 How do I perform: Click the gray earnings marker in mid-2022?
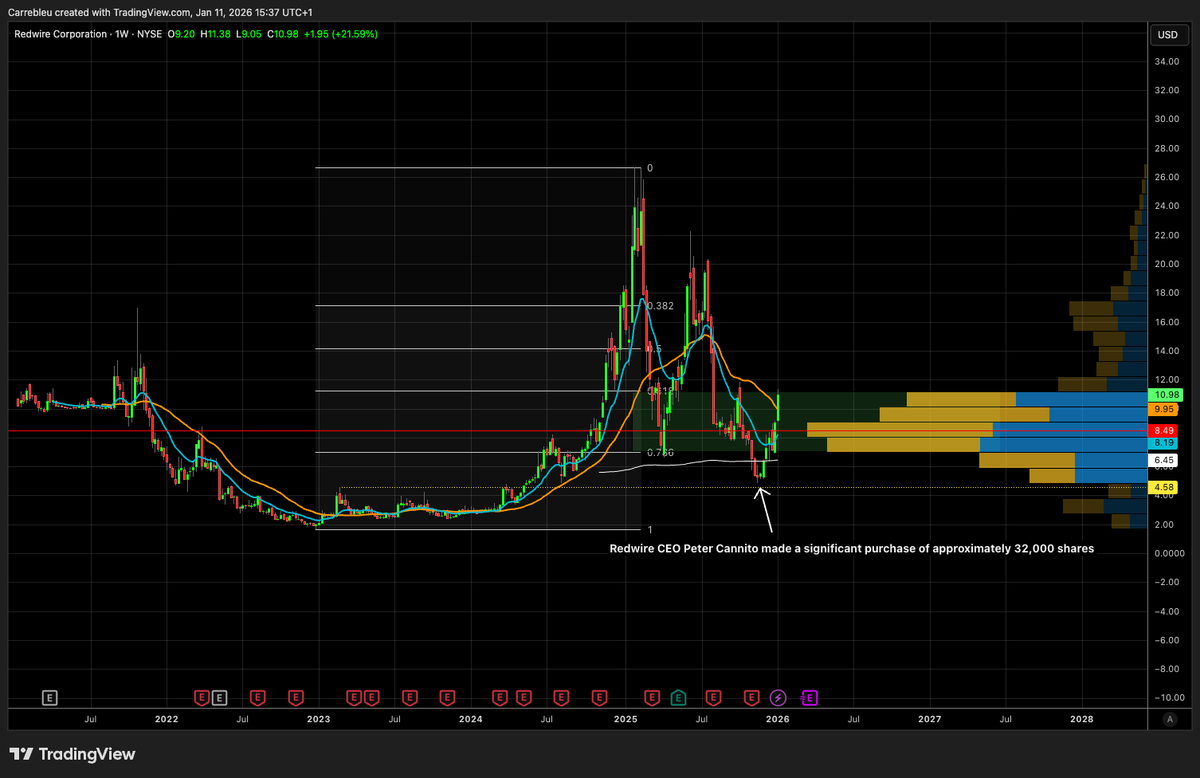220,696
